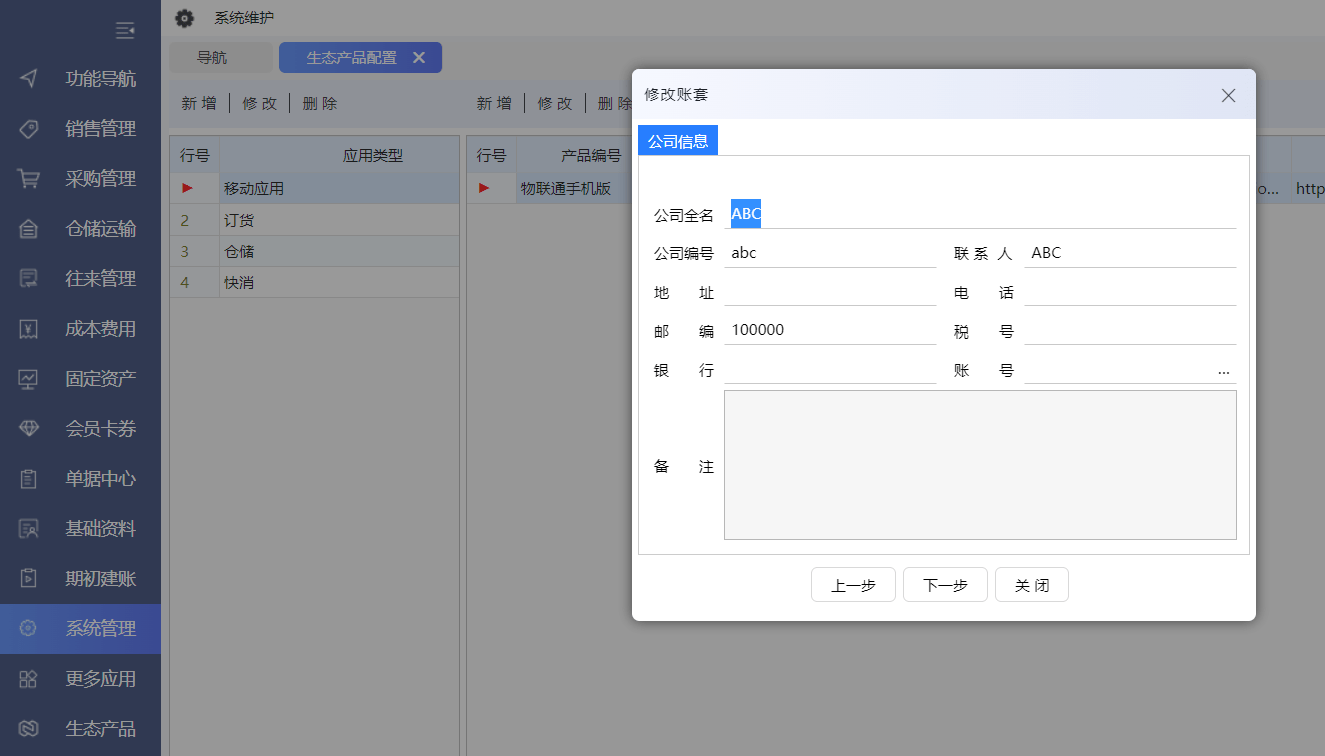
Task: Open 功能导航 in the sidebar
Action: pyautogui.click(x=80, y=79)
